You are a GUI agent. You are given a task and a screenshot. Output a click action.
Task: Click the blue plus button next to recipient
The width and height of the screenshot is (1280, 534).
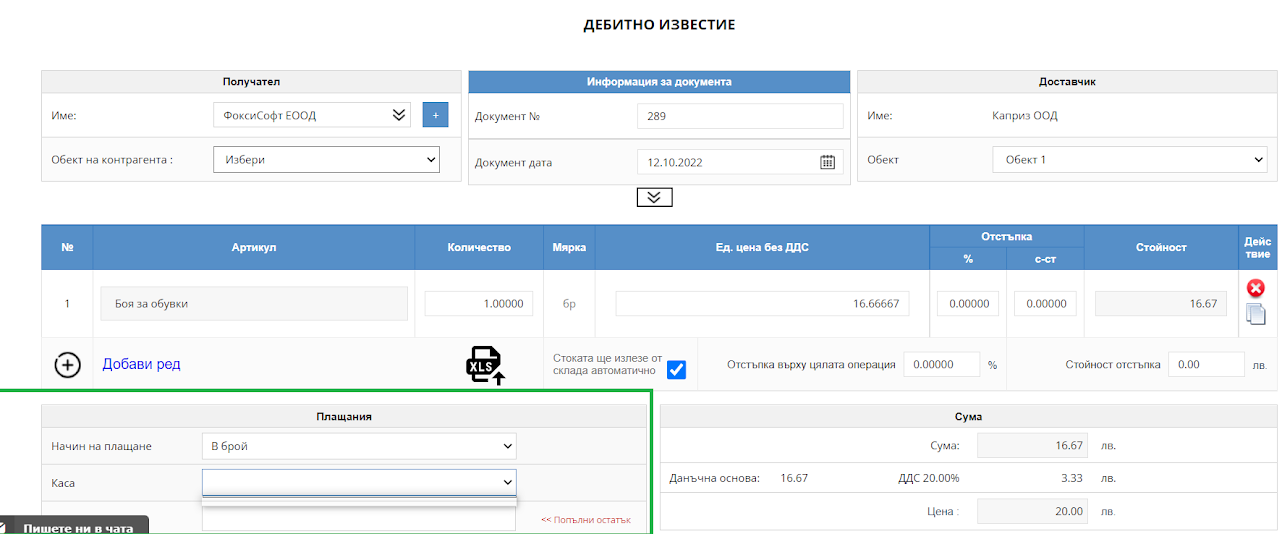[435, 115]
